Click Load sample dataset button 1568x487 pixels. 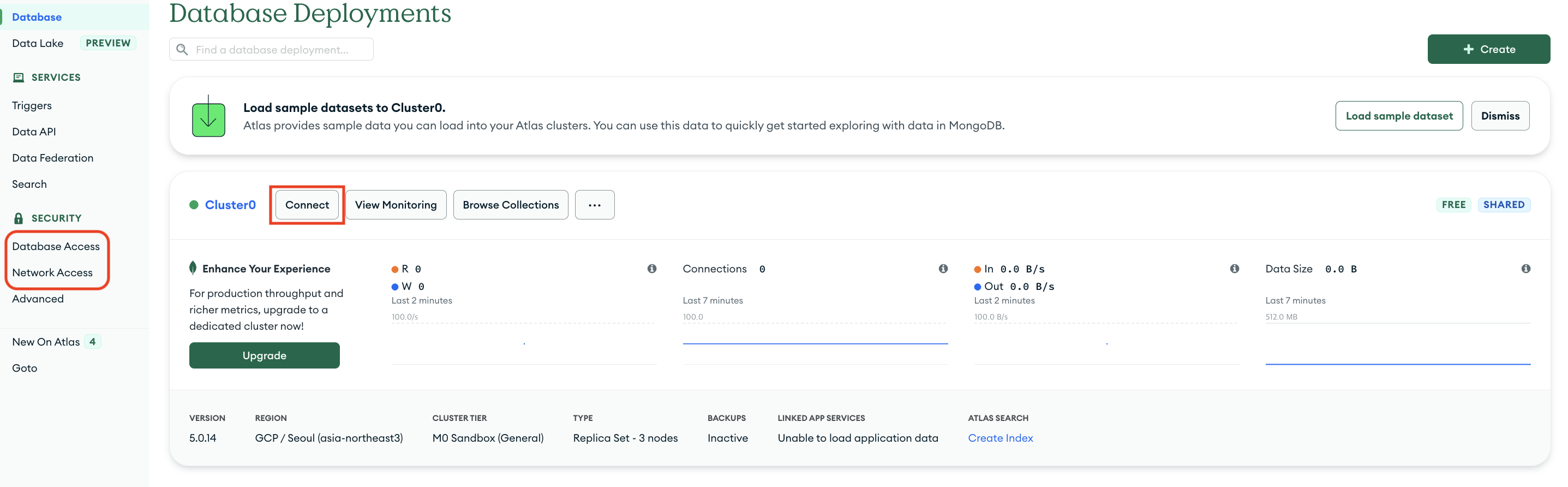point(1398,116)
